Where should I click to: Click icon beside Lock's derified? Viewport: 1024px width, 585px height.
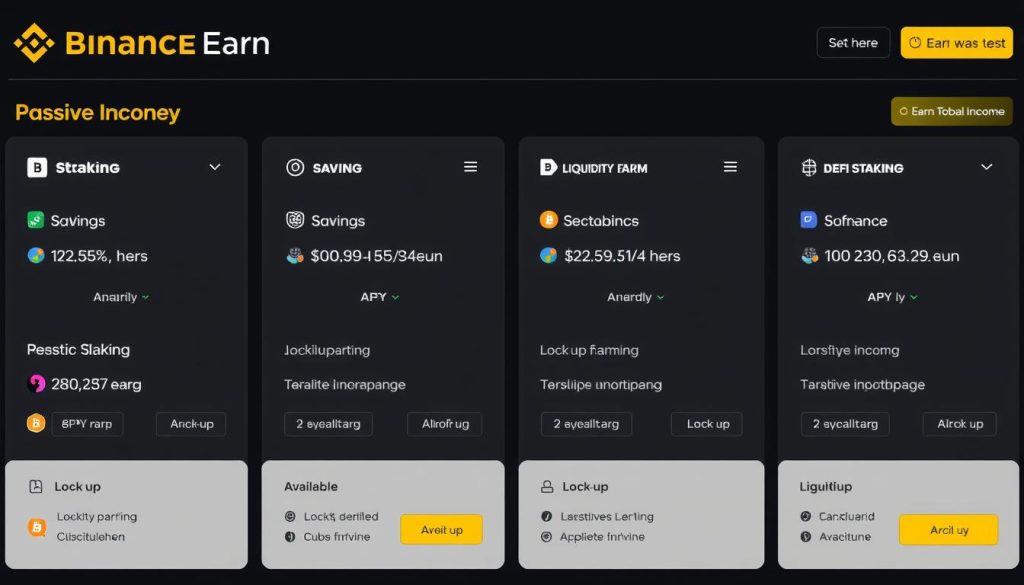point(290,516)
